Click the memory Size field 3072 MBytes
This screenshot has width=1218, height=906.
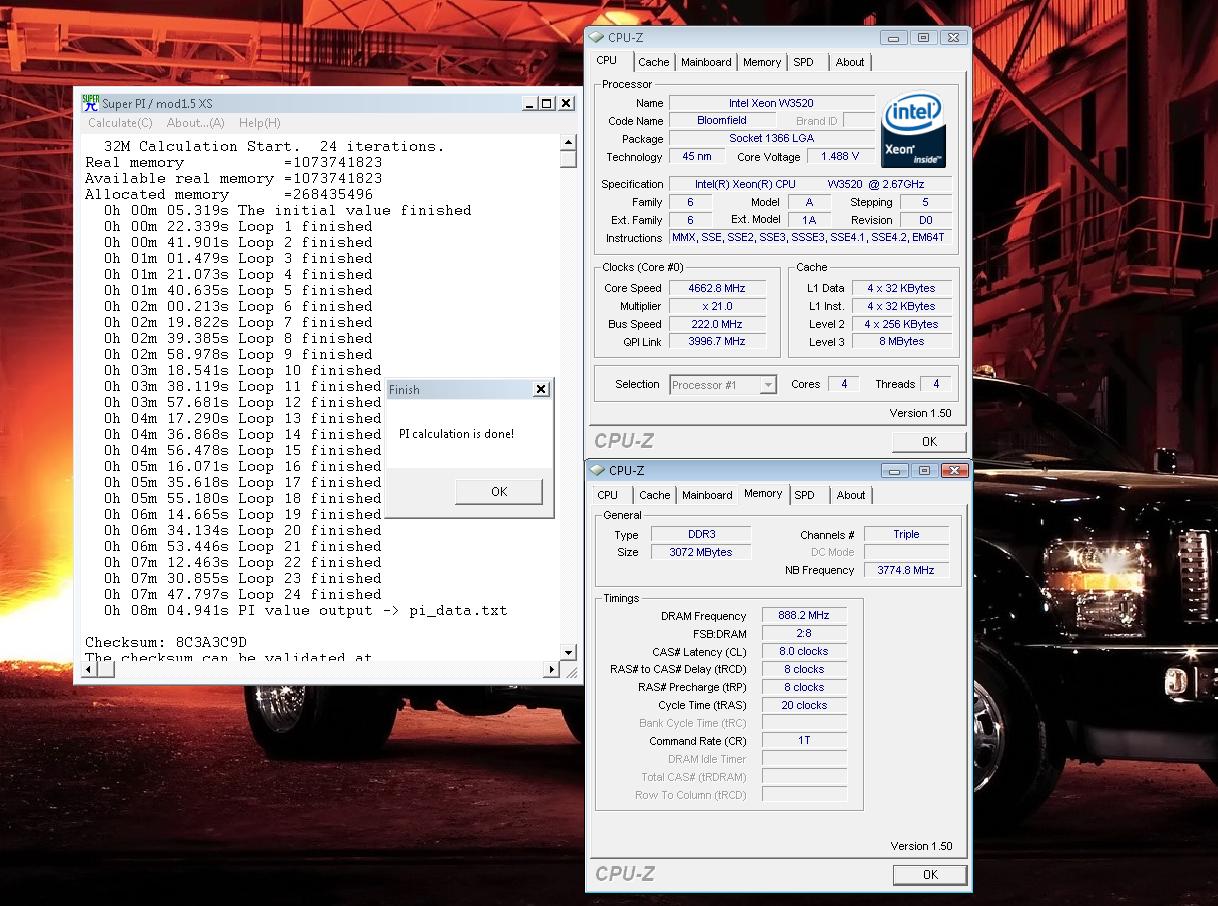pos(701,552)
